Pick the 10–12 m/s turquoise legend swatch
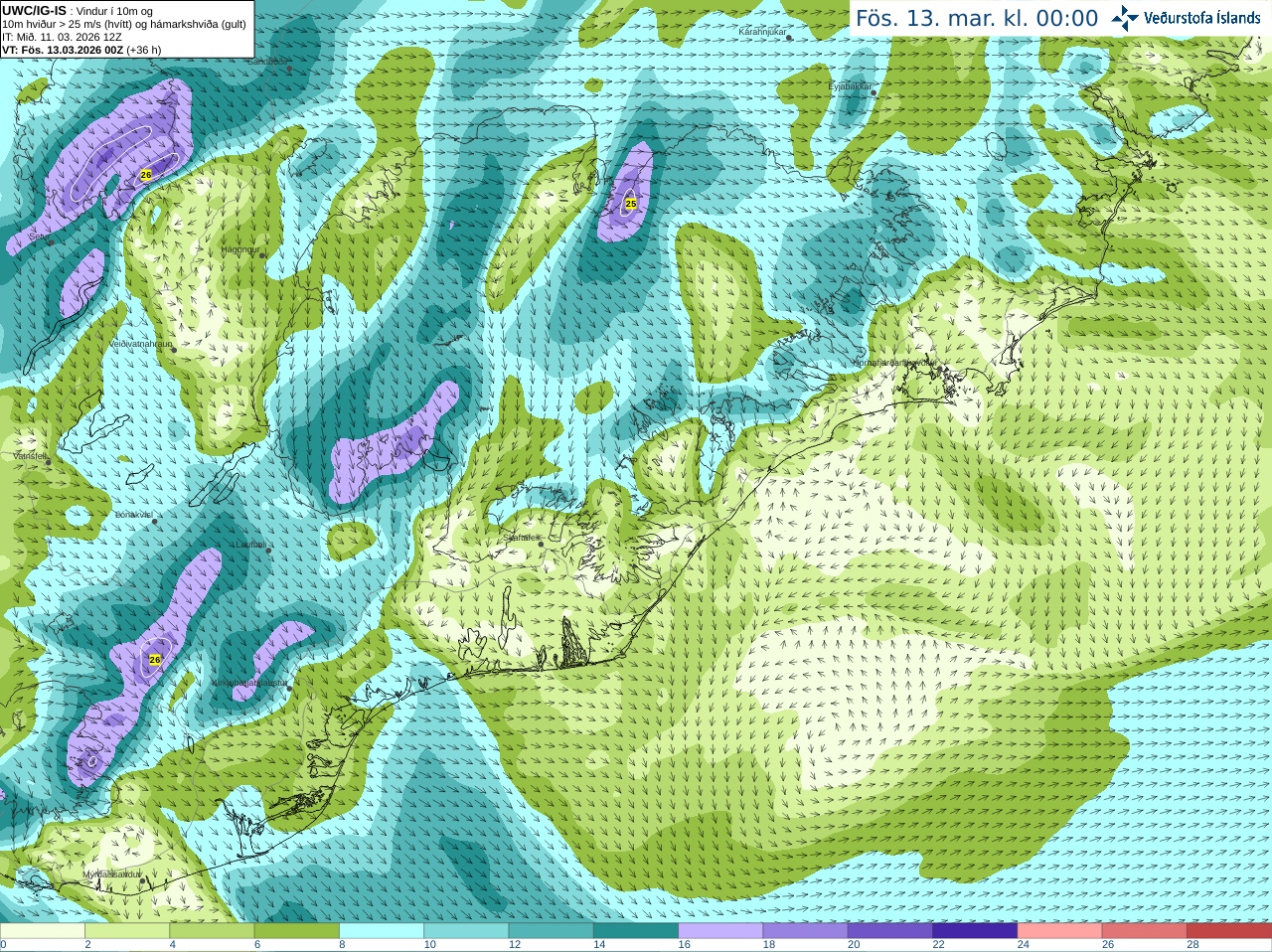1272x952 pixels. pos(466,931)
